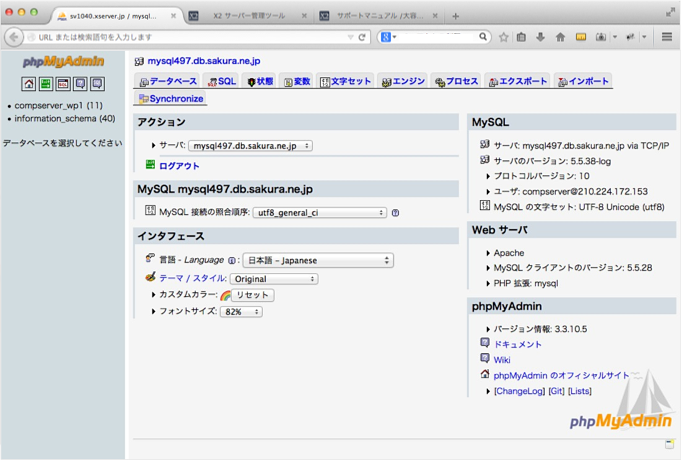The height and width of the screenshot is (460, 681).
Task: Open the search engine selector dropdown
Action: [x=388, y=37]
